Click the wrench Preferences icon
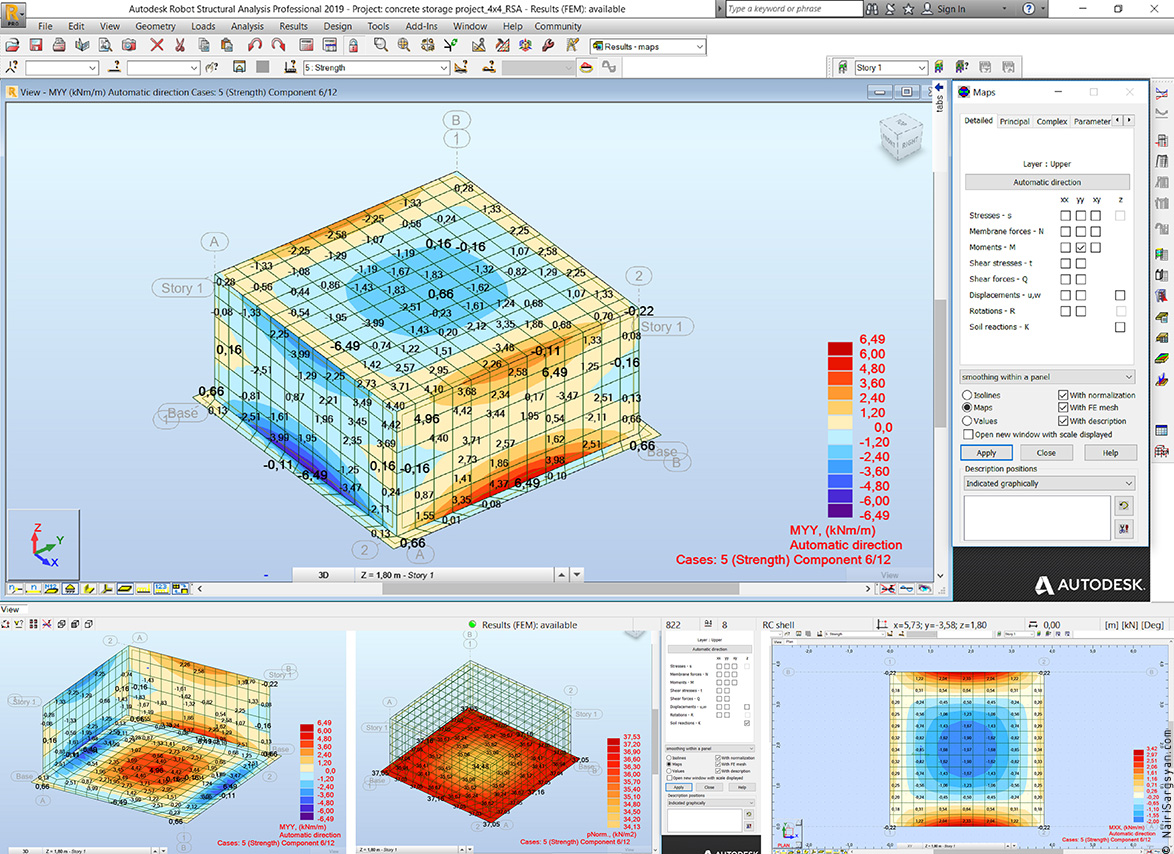Screen dimensions: 1174x854 547,45
